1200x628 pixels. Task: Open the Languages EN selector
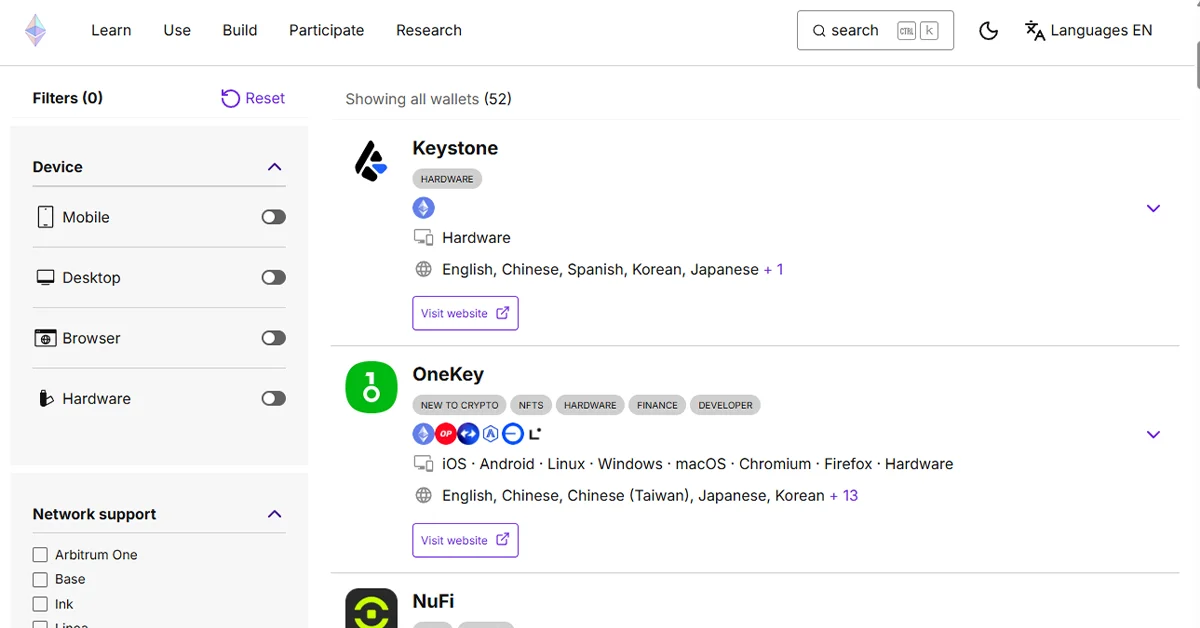1089,30
